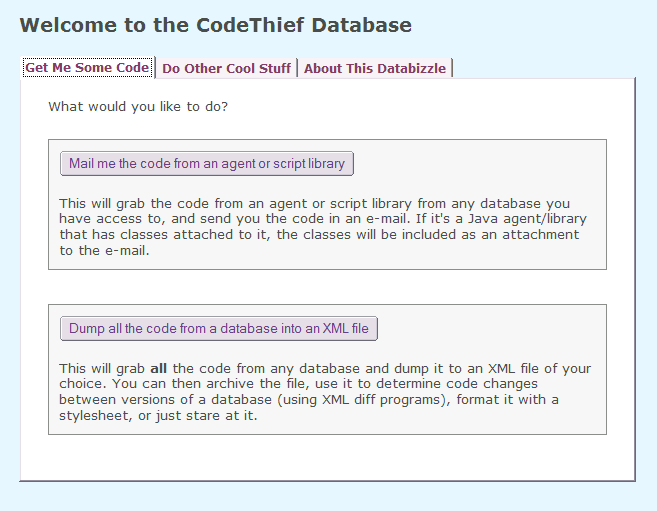Click the 'What would you like to do?' prompt
The width and height of the screenshot is (657, 511).
(138, 106)
